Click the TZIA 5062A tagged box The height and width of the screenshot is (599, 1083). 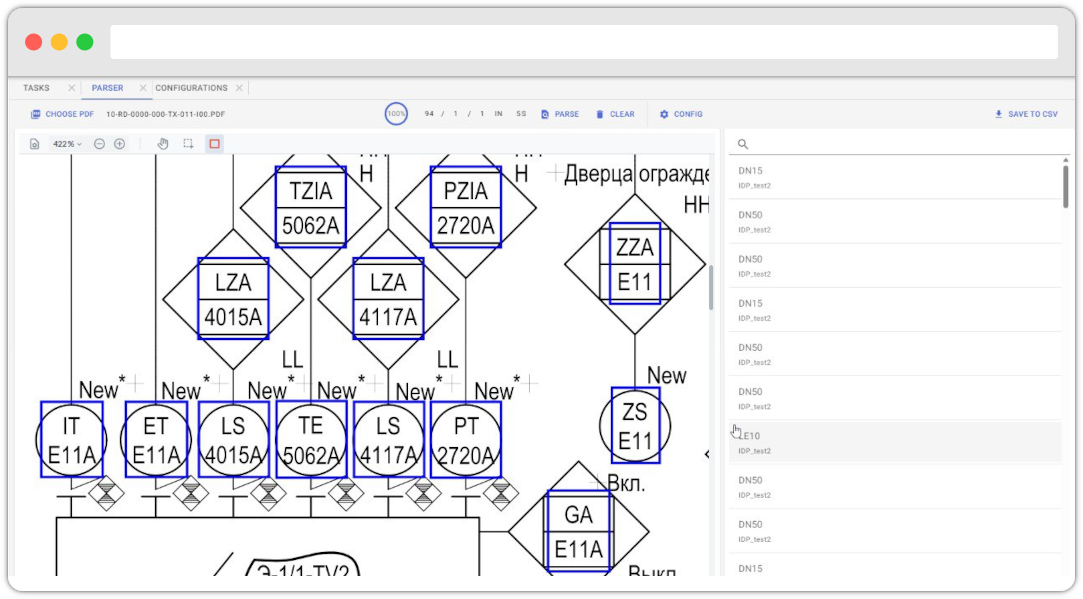click(311, 207)
